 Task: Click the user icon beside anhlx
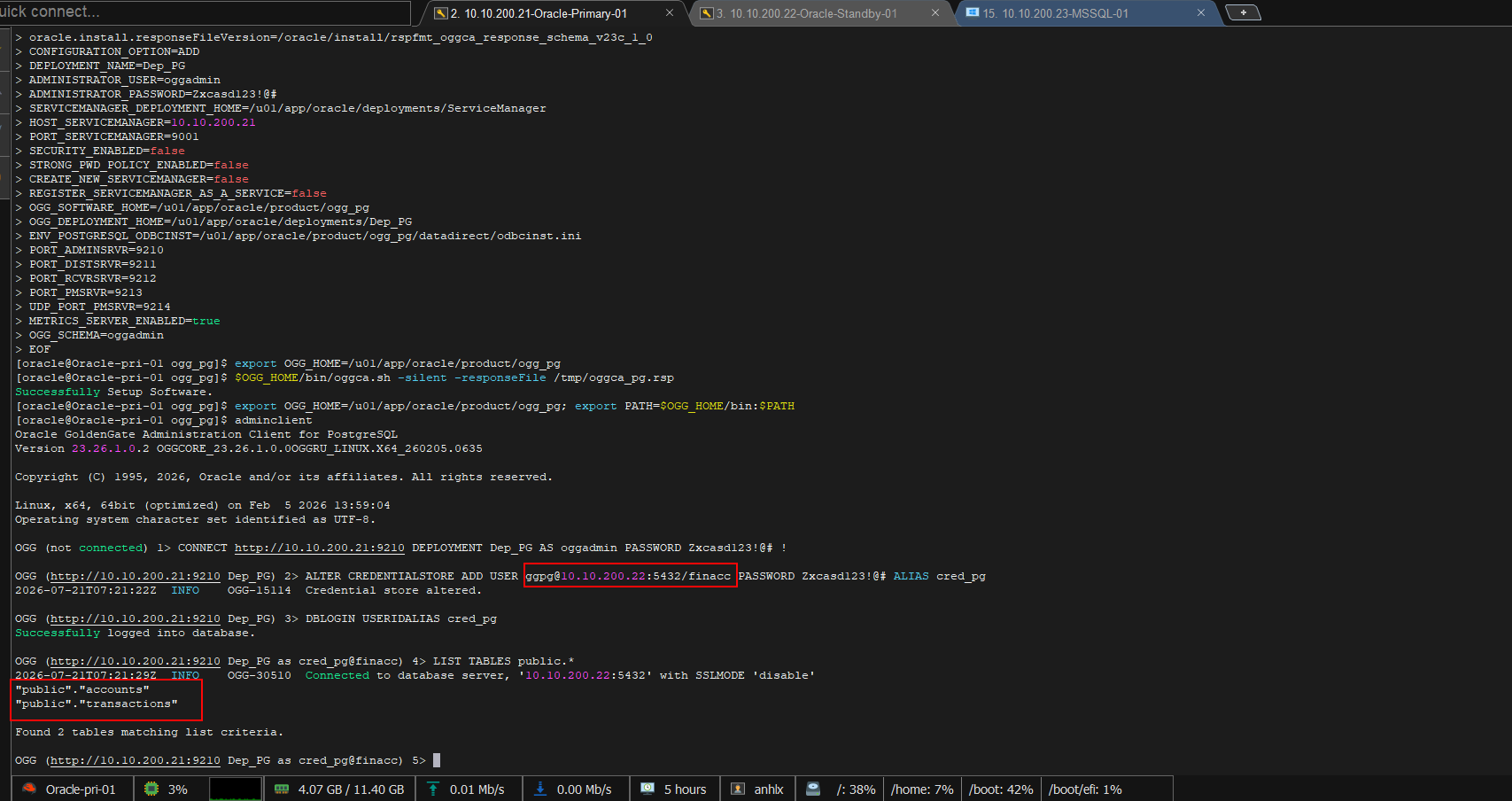click(738, 789)
